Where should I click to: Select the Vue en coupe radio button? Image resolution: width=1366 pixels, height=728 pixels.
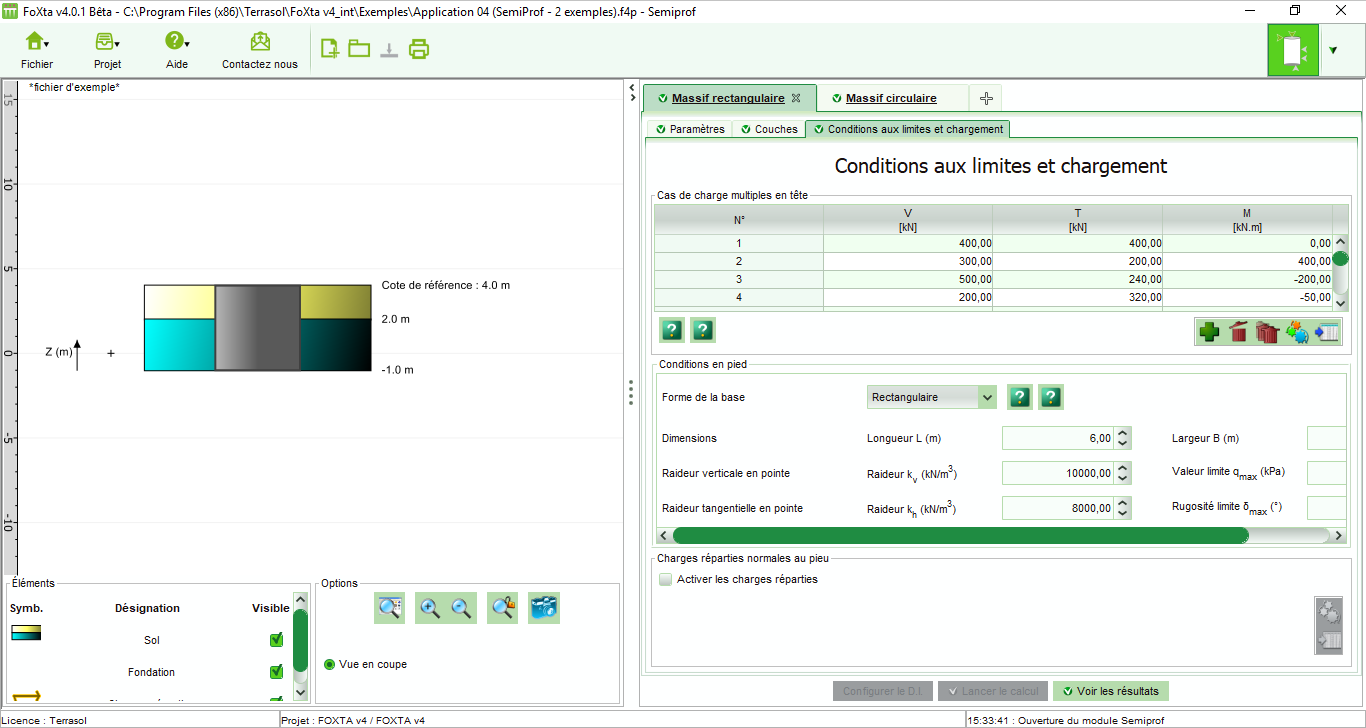(329, 664)
